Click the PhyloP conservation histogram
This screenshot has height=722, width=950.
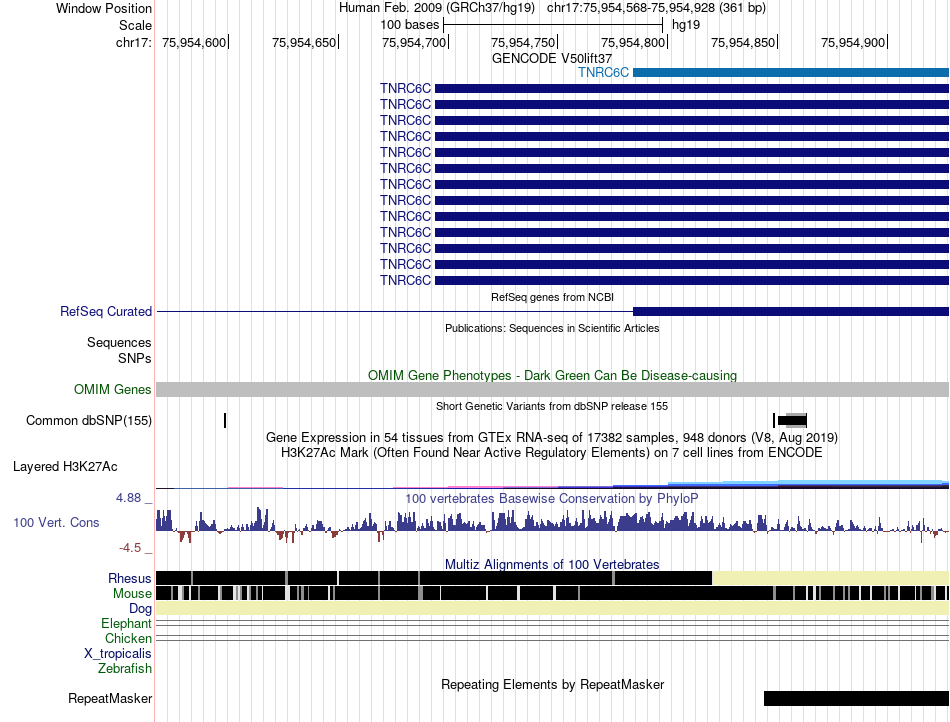click(x=552, y=525)
